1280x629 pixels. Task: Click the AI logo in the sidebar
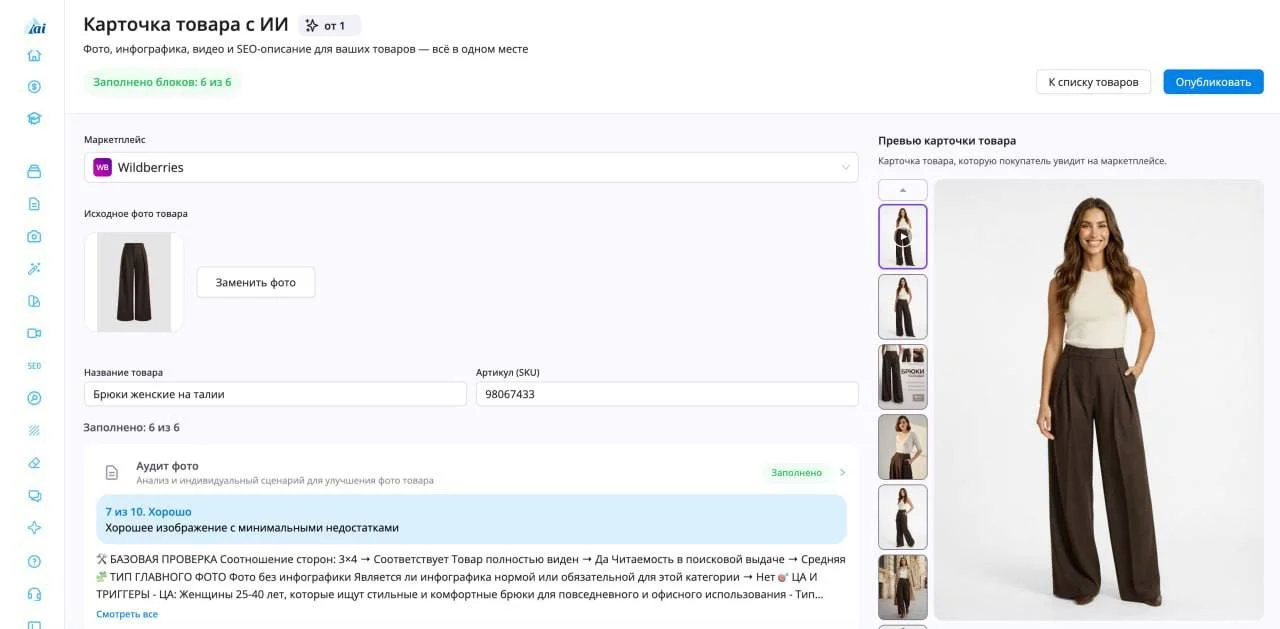tap(34, 26)
